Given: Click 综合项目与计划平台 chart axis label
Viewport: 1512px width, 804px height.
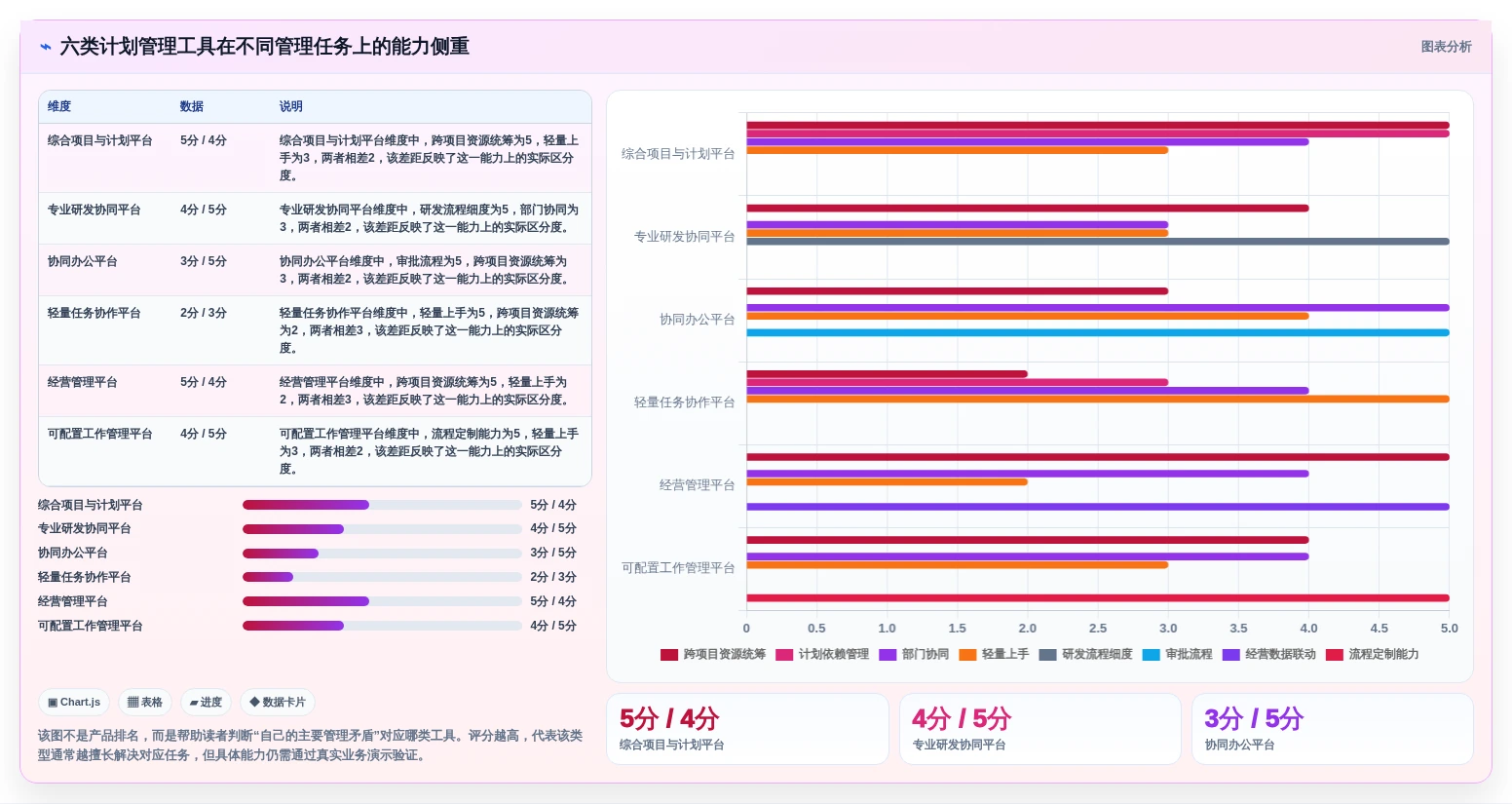Looking at the screenshot, I should coord(678,154).
